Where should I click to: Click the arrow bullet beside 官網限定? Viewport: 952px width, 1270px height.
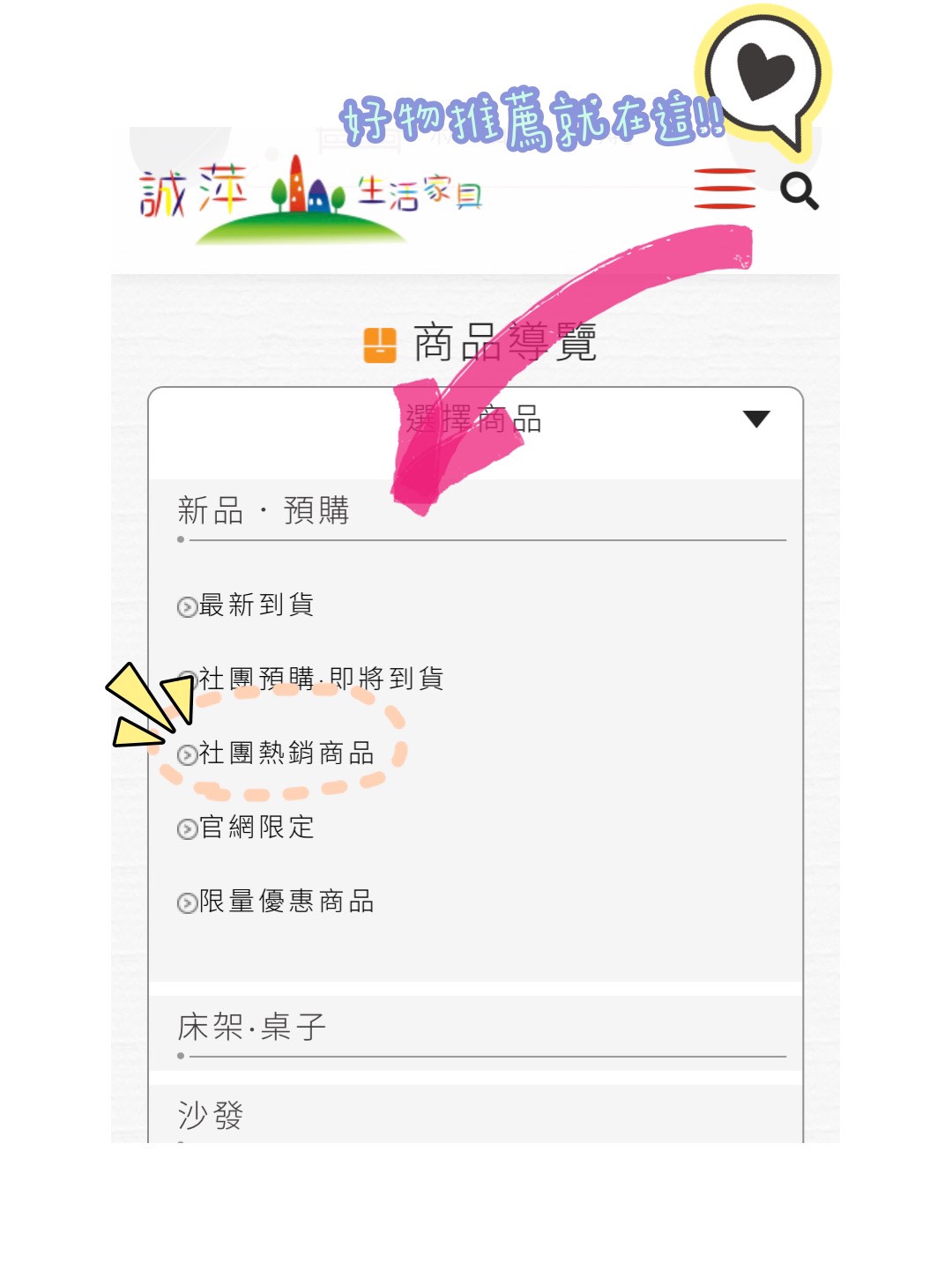[x=187, y=829]
